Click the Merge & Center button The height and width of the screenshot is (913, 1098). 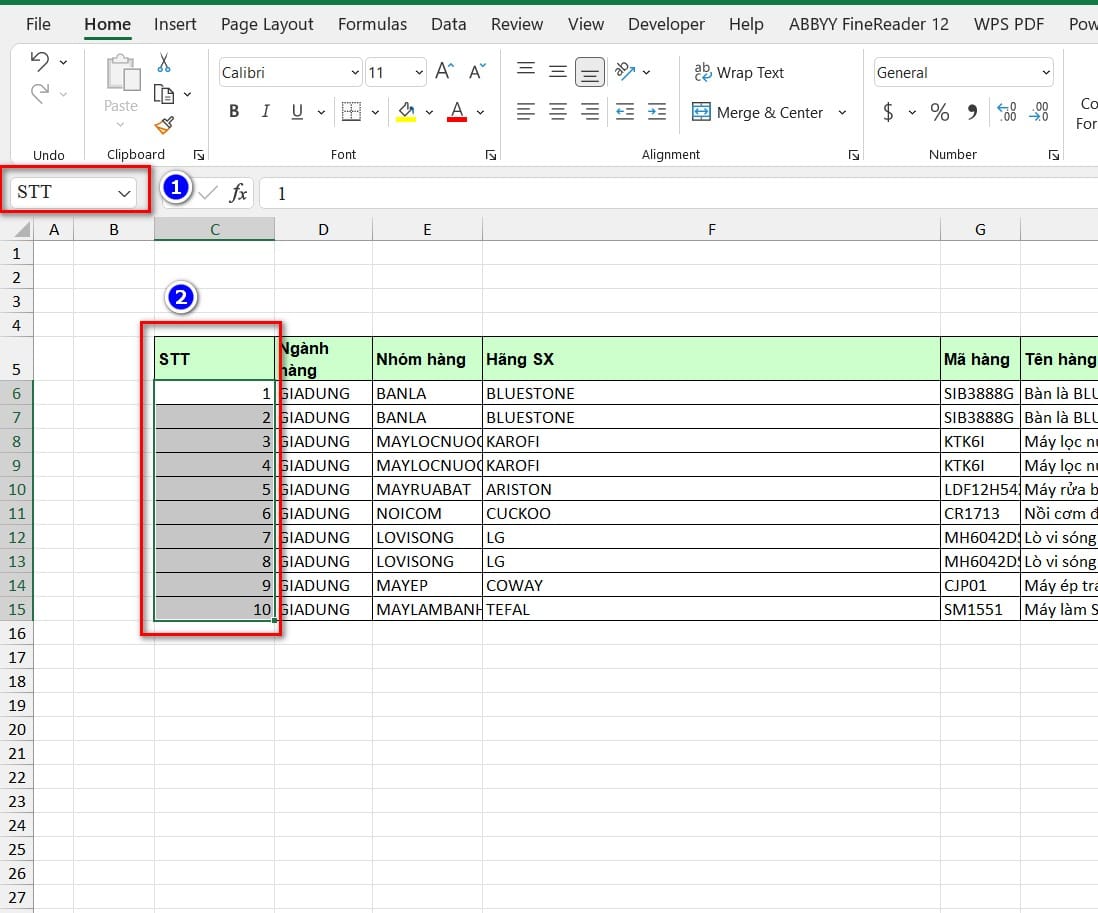(x=757, y=112)
